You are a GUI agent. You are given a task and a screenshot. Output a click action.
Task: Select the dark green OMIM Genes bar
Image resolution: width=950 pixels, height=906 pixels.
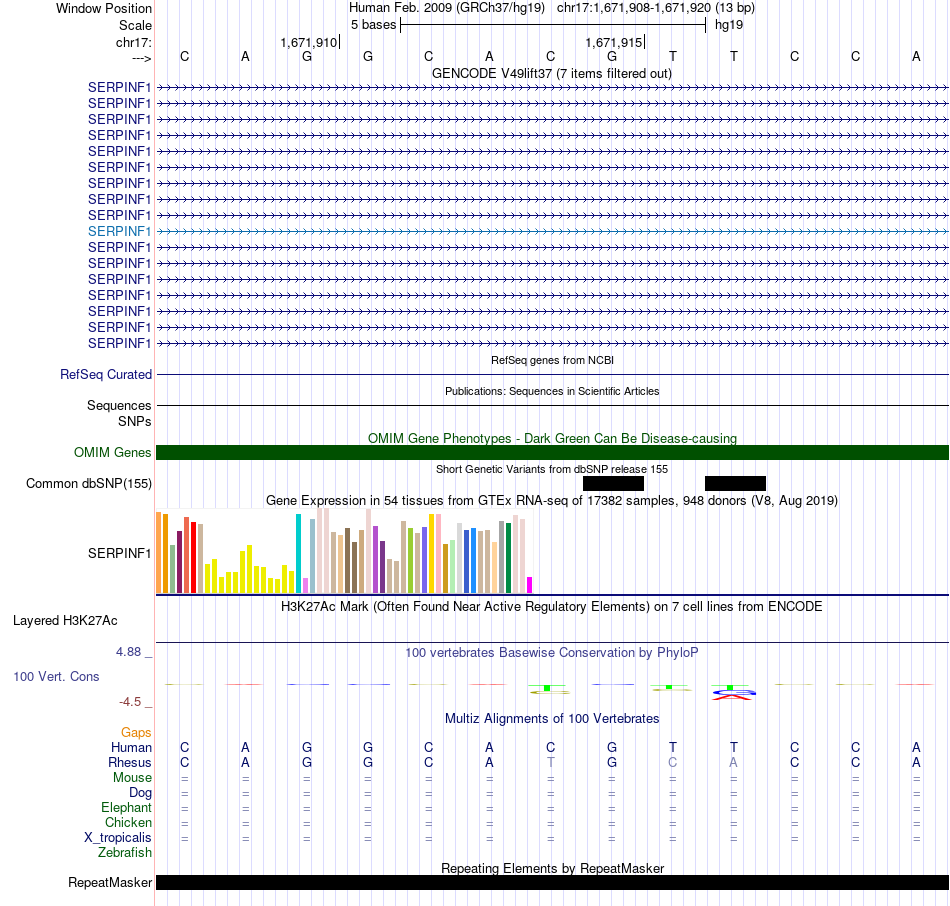tap(553, 453)
